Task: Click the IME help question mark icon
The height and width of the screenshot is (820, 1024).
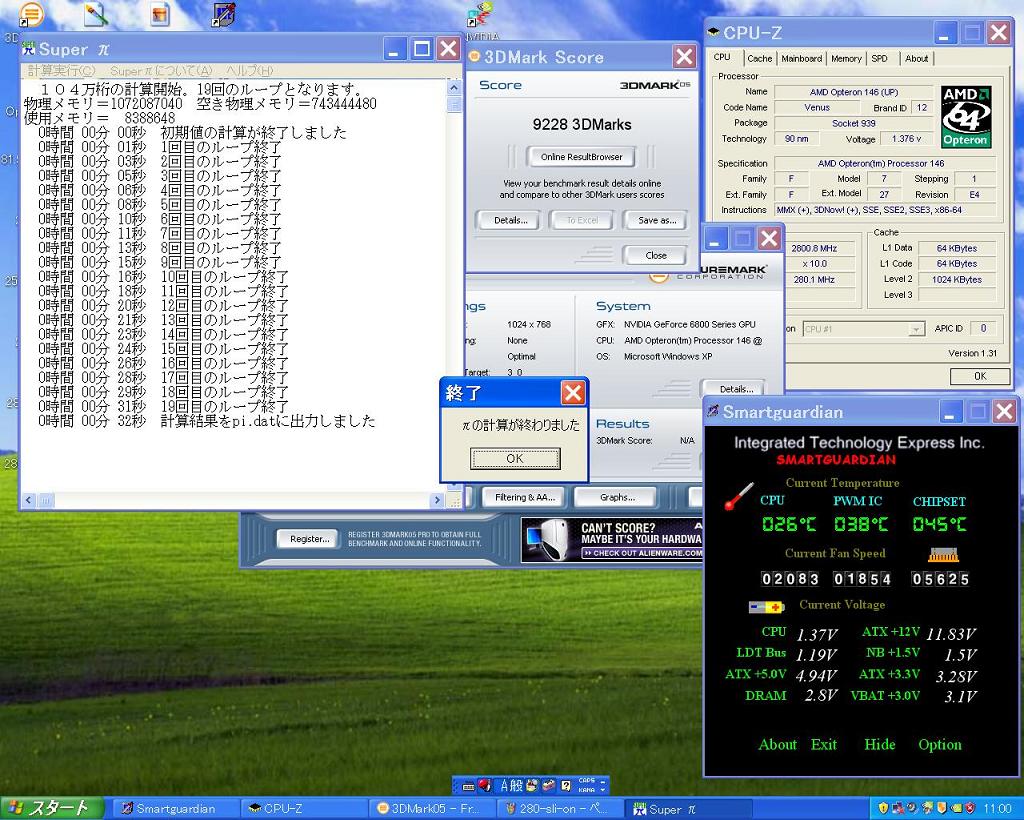Action: click(566, 785)
